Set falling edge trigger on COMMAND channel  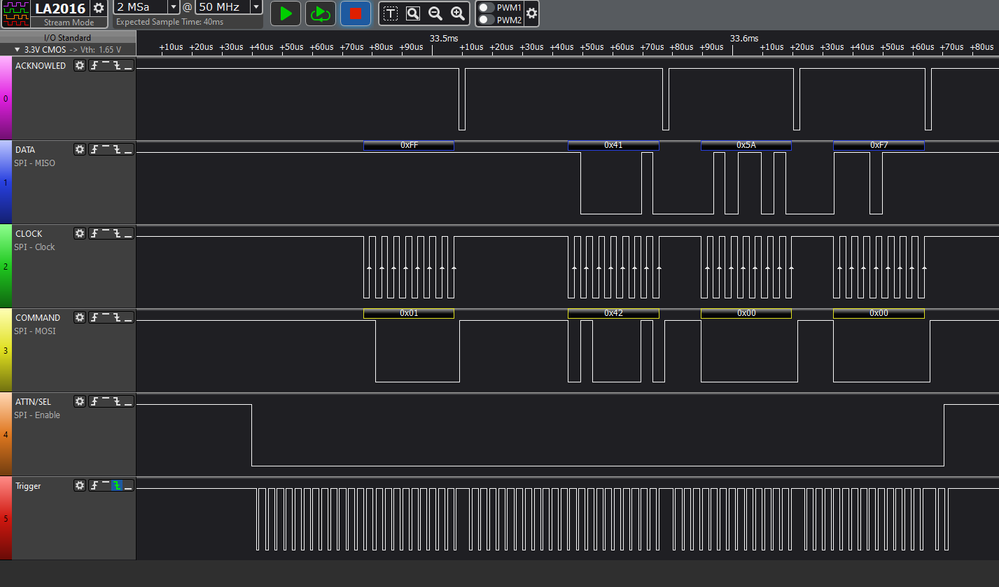coord(117,317)
